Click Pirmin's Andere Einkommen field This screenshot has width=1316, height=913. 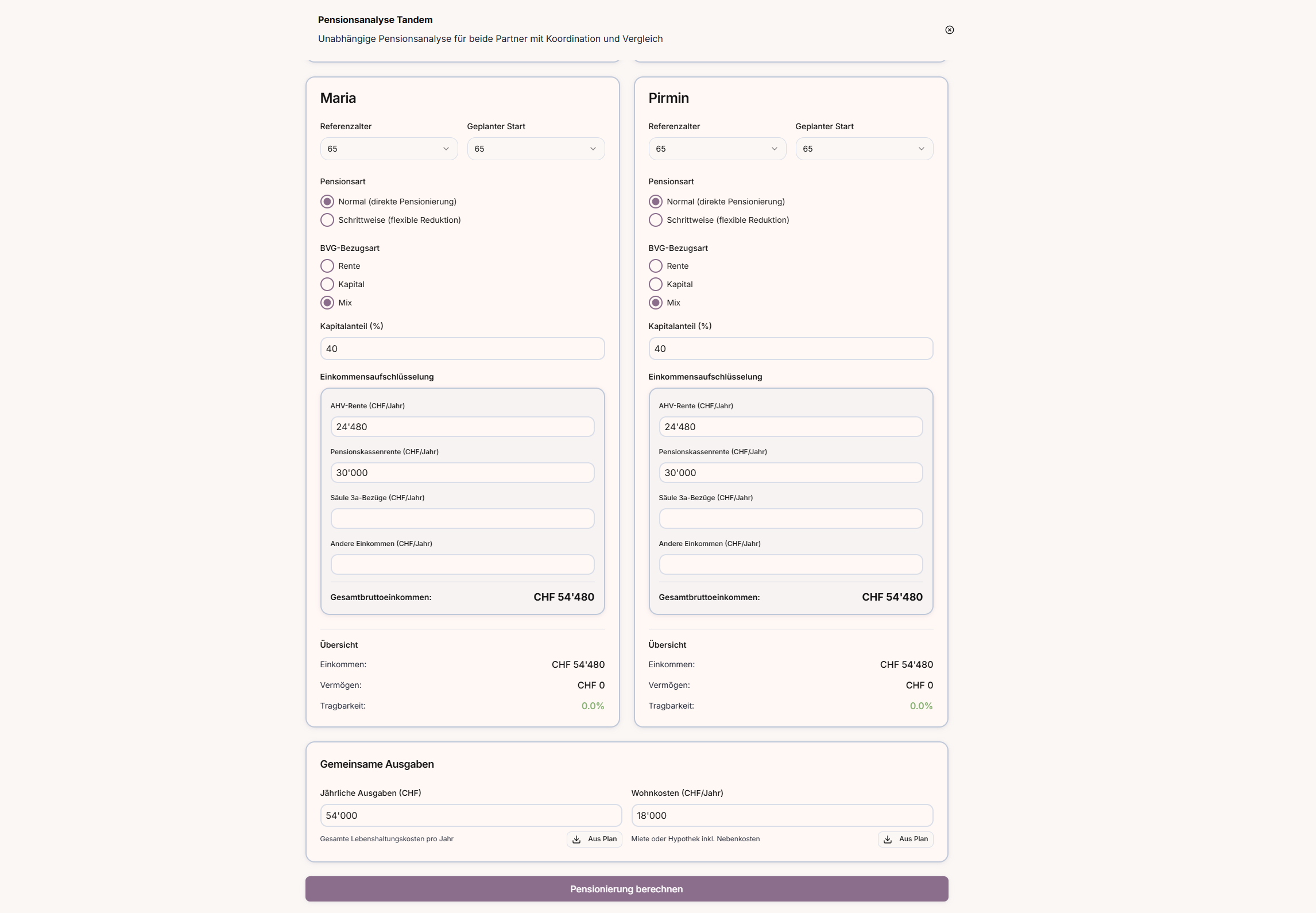coord(790,564)
